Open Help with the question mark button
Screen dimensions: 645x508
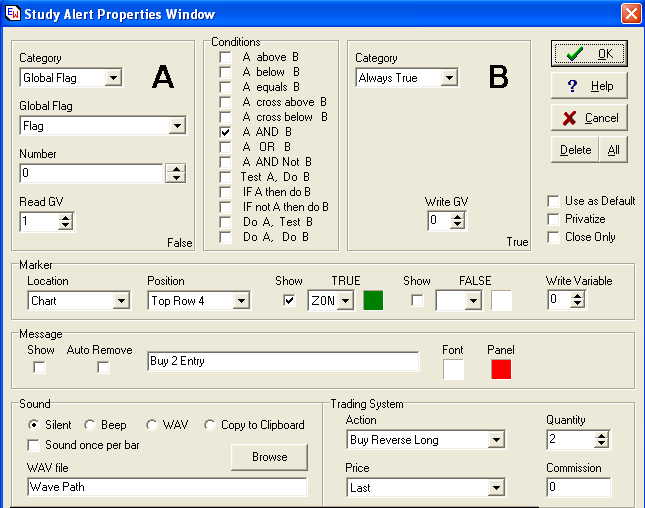click(x=588, y=86)
